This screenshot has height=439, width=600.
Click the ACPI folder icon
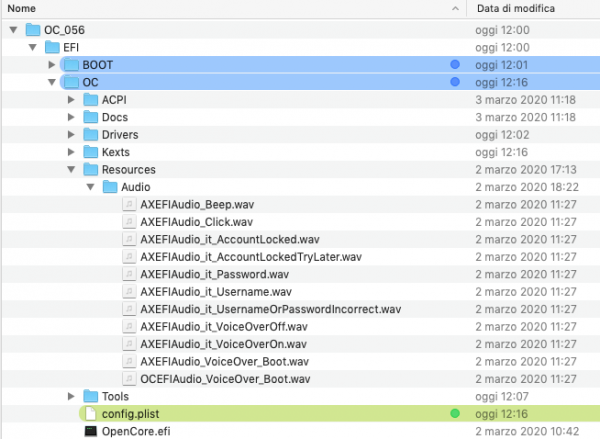click(x=89, y=100)
